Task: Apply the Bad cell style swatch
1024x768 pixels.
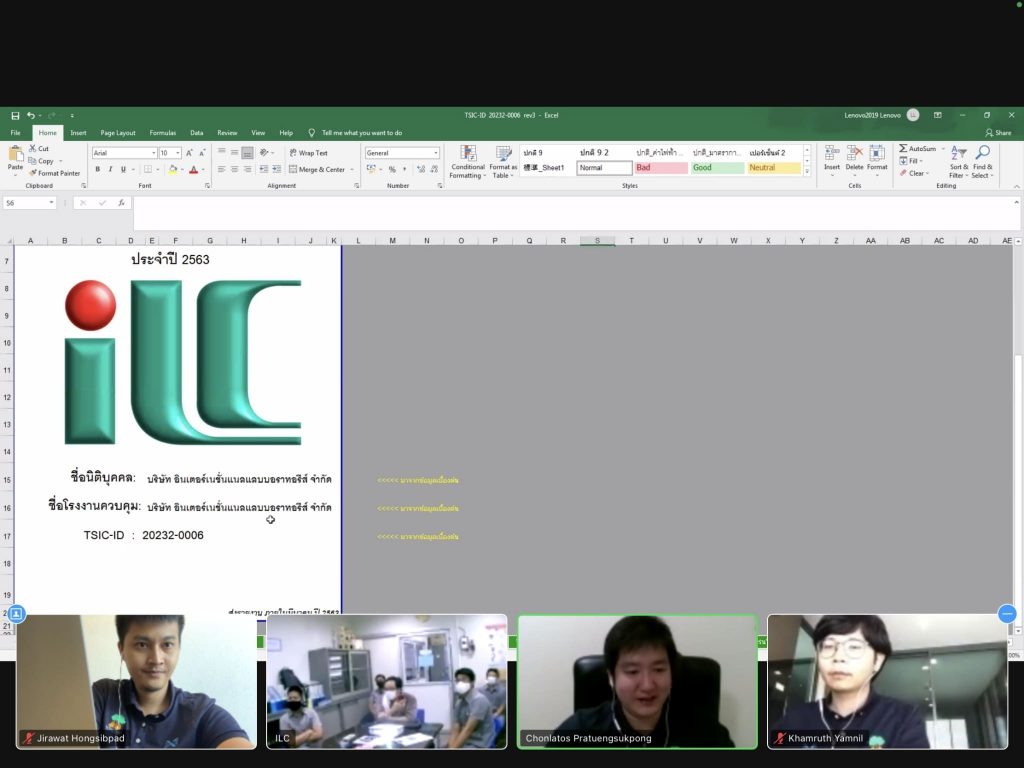Action: (661, 168)
